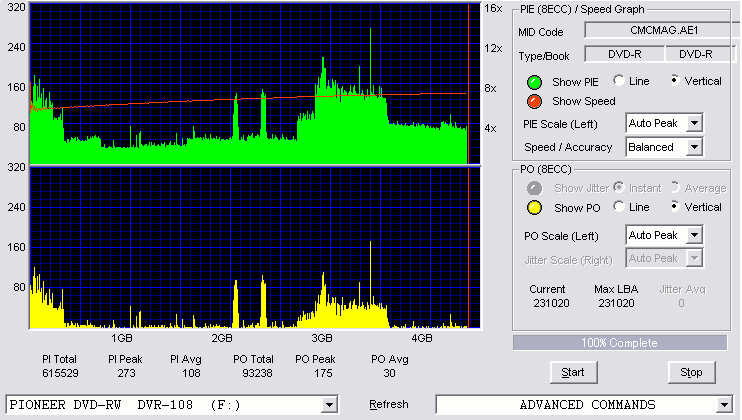Toggle the red Show Speed indicator
The image size is (742, 420).
[534, 101]
